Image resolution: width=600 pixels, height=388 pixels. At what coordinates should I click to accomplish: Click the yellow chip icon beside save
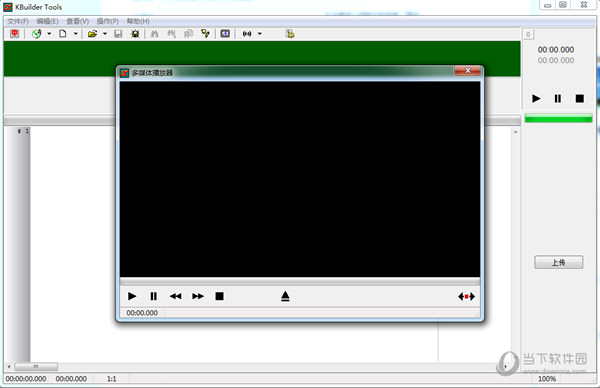[135, 34]
